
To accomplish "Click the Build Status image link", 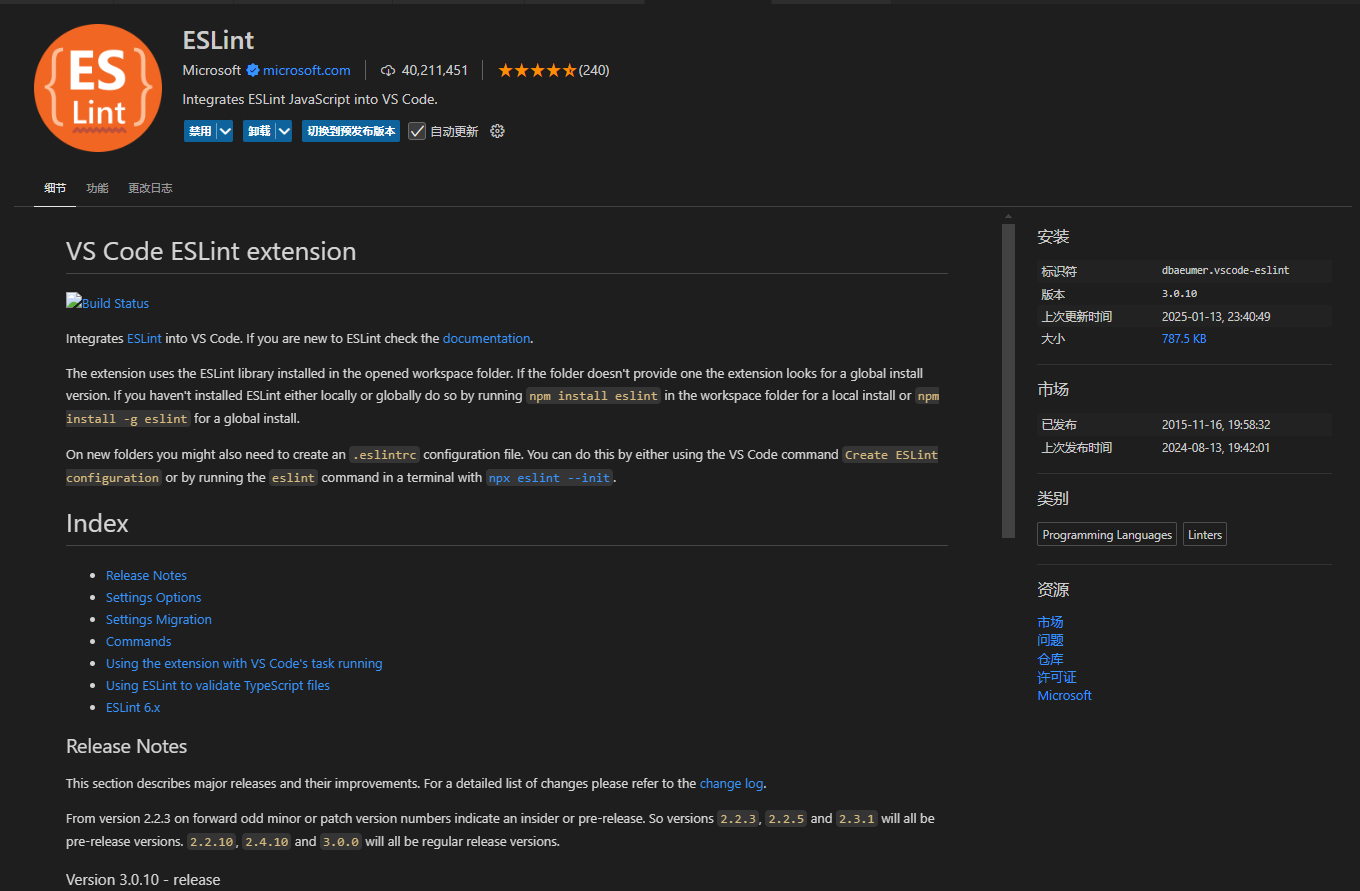I will 107,303.
